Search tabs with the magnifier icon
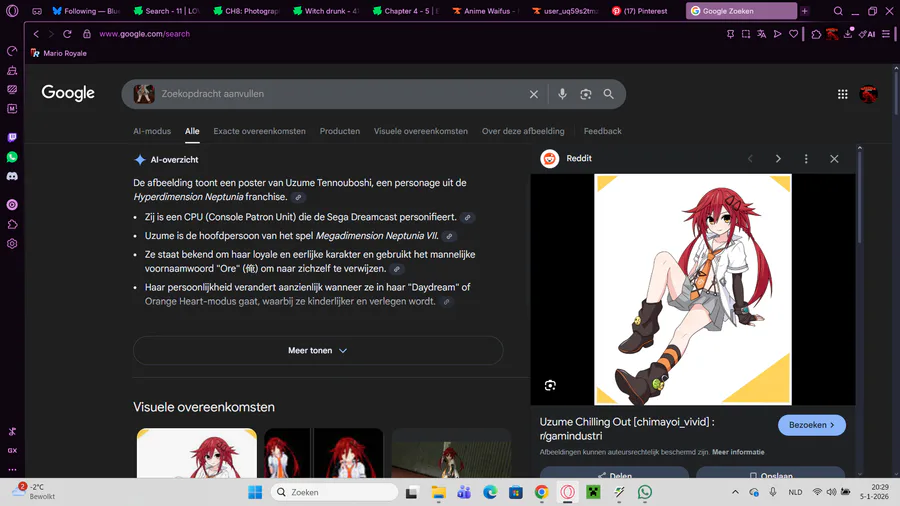Viewport: 900px width, 506px height. [x=838, y=11]
